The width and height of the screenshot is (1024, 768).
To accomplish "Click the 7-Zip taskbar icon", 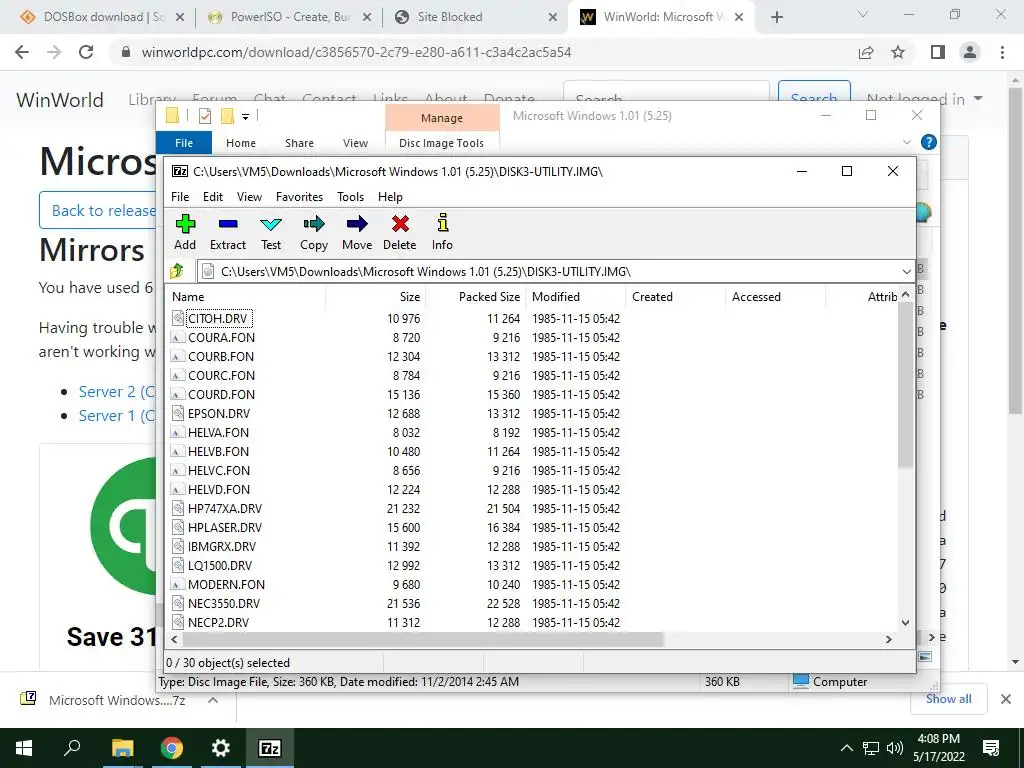I will [270, 748].
